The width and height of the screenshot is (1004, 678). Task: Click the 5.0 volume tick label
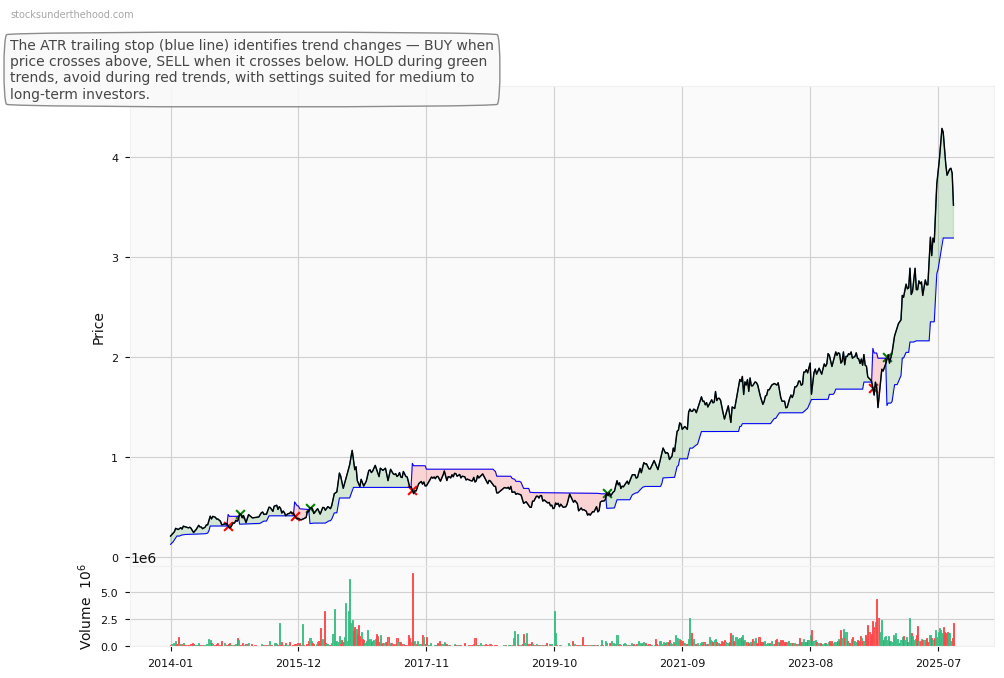(x=112, y=593)
